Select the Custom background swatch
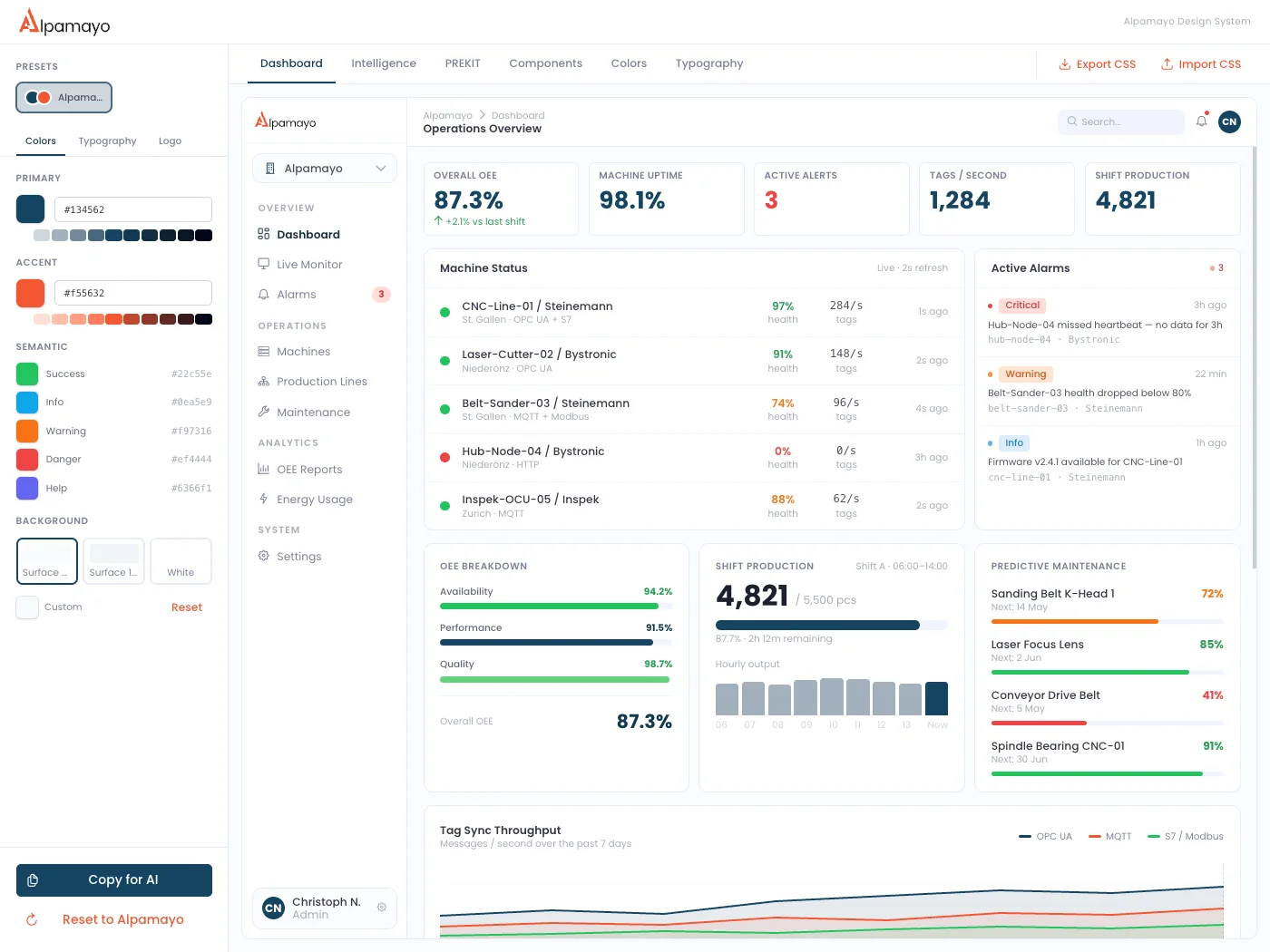Image resolution: width=1270 pixels, height=952 pixels. (x=27, y=607)
